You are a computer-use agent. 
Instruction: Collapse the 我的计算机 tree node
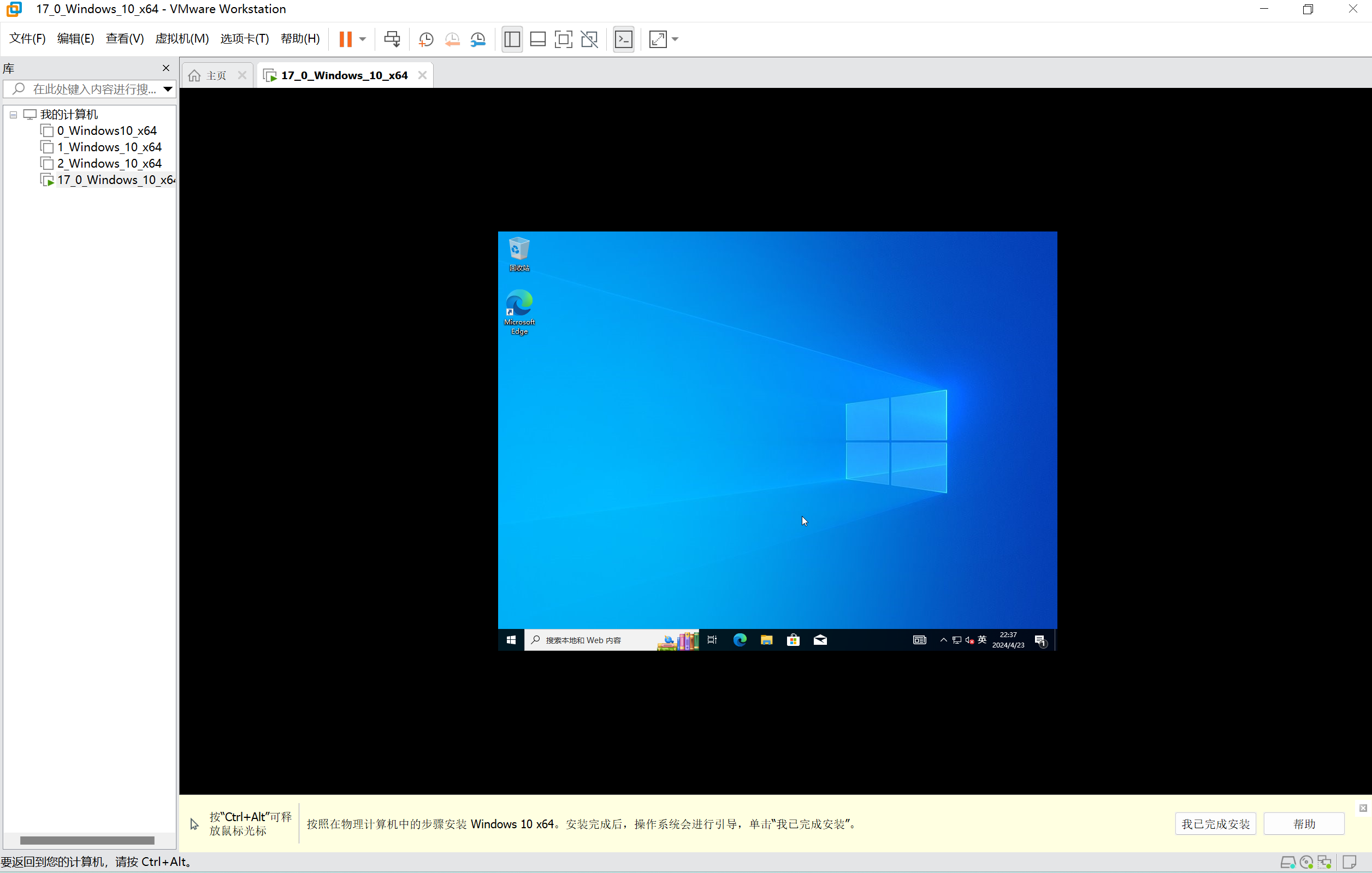coord(13,115)
